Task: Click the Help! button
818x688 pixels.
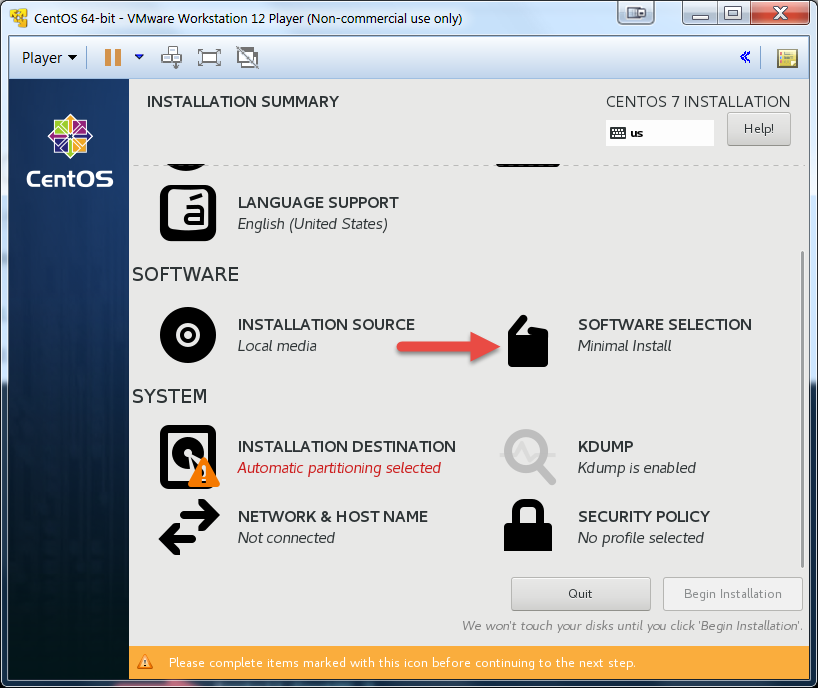Action: [x=759, y=129]
